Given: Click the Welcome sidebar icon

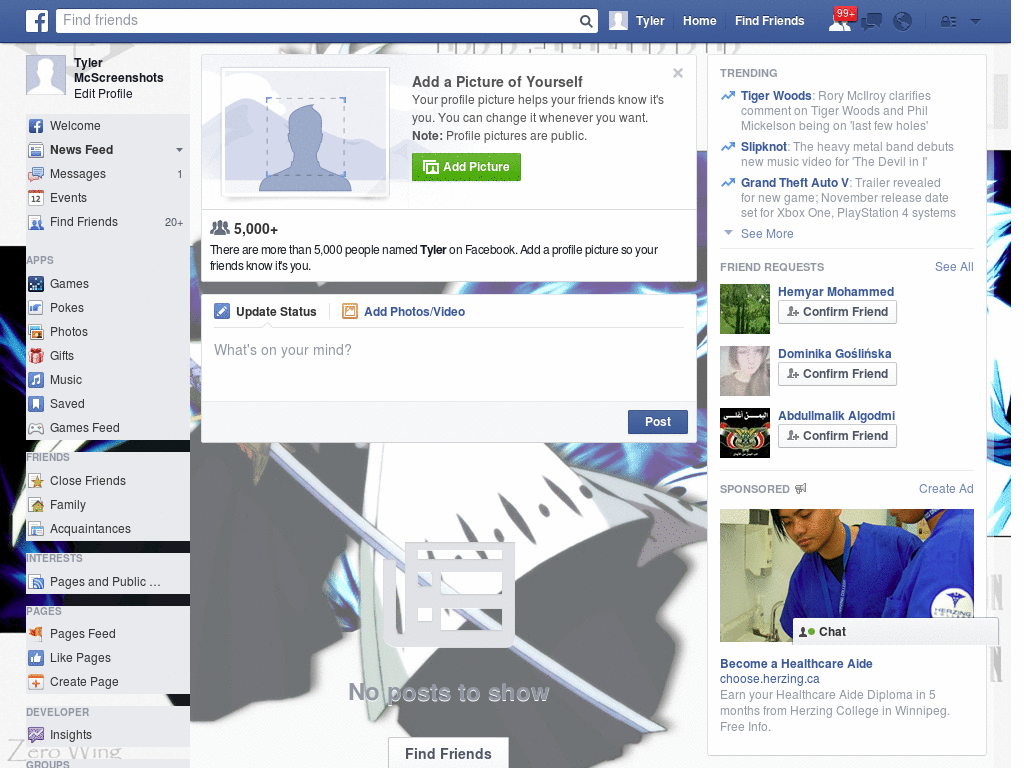Looking at the screenshot, I should (x=37, y=126).
